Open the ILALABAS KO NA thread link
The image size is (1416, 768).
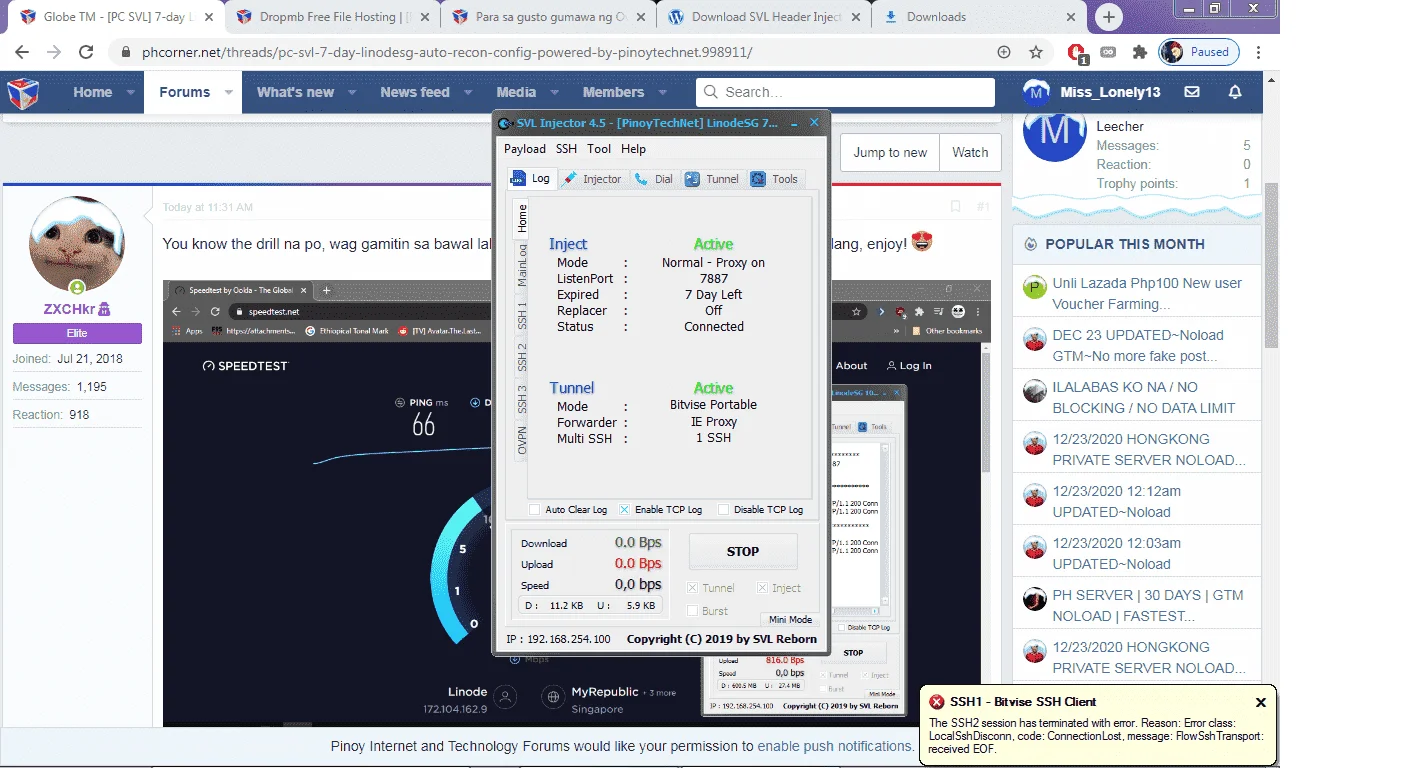click(x=1143, y=397)
